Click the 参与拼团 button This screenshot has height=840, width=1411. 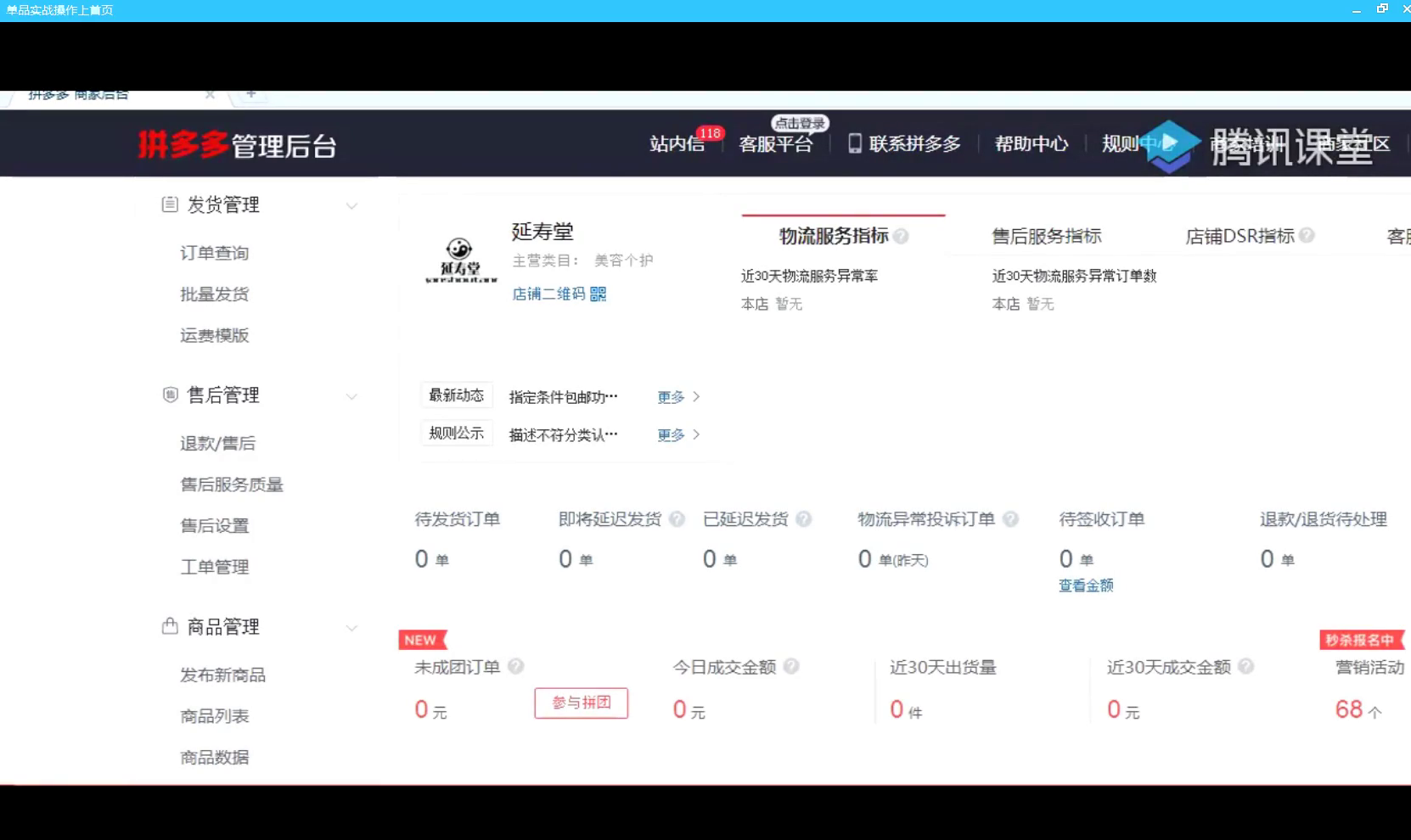(x=582, y=703)
